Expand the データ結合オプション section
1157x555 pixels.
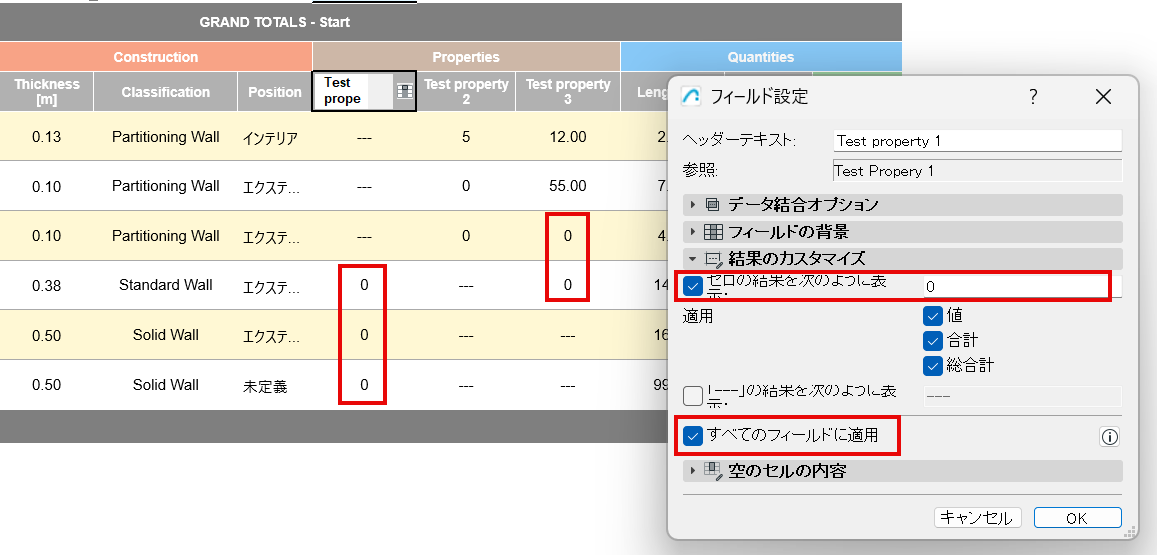[x=902, y=204]
